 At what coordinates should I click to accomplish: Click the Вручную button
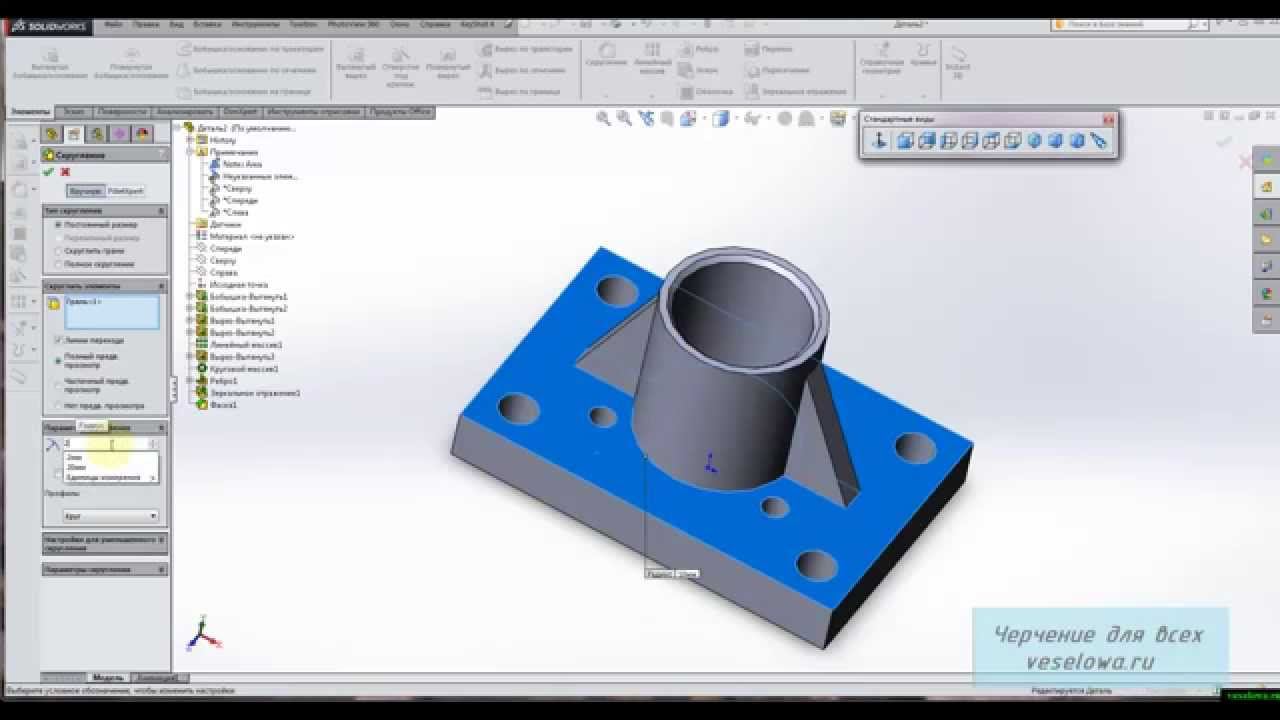(x=85, y=190)
